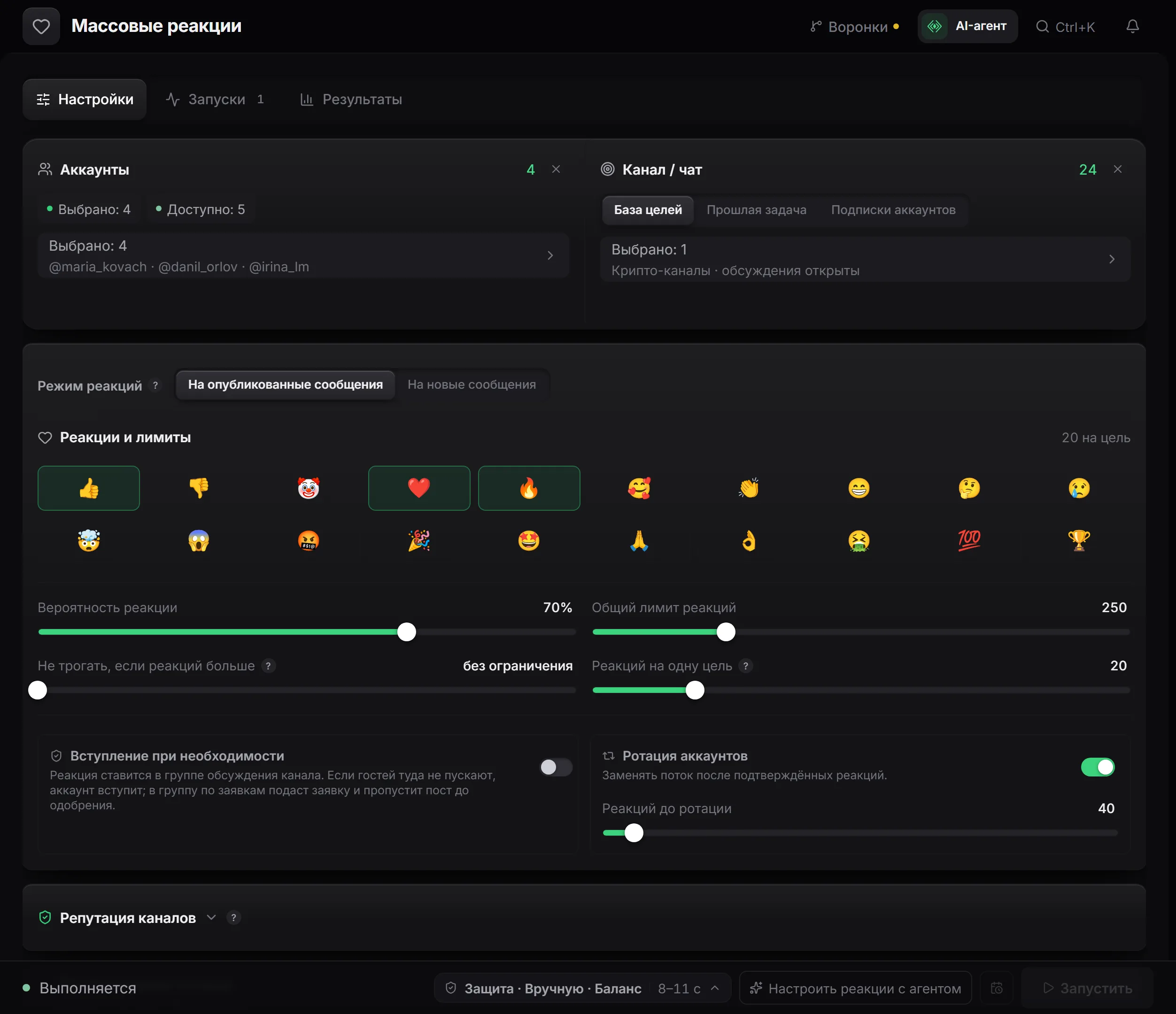This screenshot has width=1176, height=1014.
Task: Select the База целей tab
Action: (x=648, y=210)
